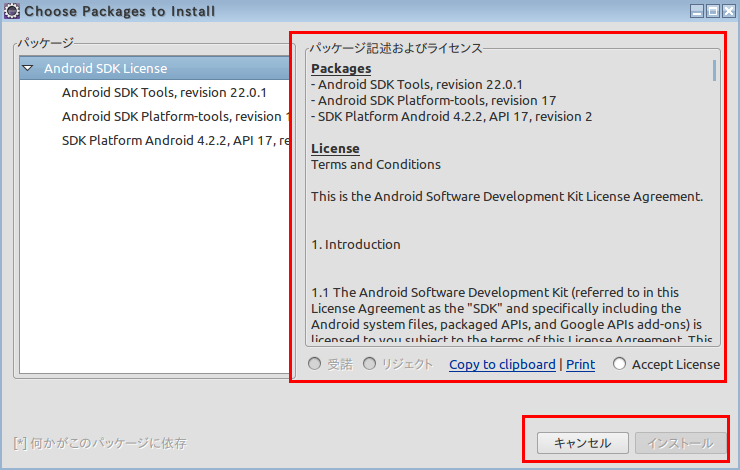740x470 pixels.
Task: Close the Choose Packages to Install dialog
Action: click(x=727, y=11)
